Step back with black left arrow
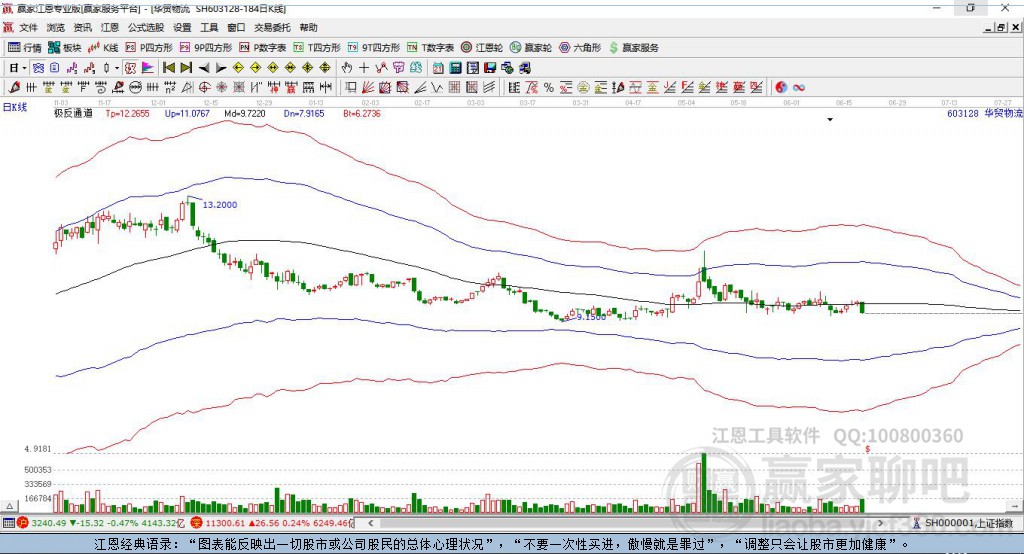The width and height of the screenshot is (1024, 554). pos(204,68)
